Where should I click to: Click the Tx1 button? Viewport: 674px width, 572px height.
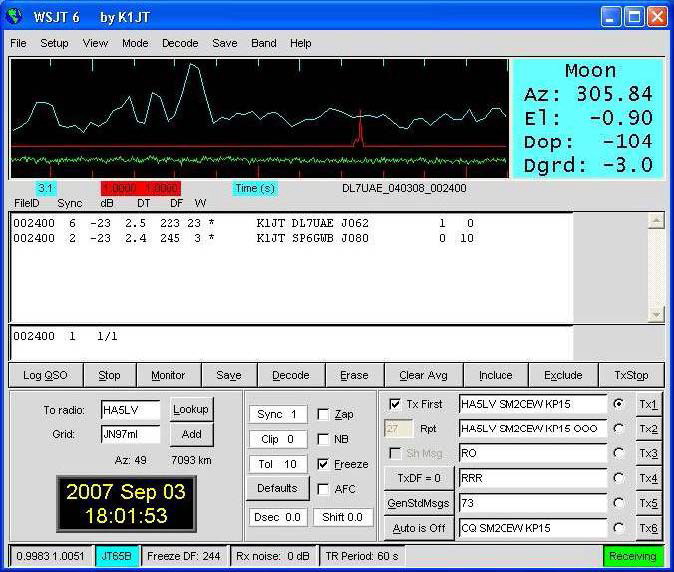tap(648, 404)
